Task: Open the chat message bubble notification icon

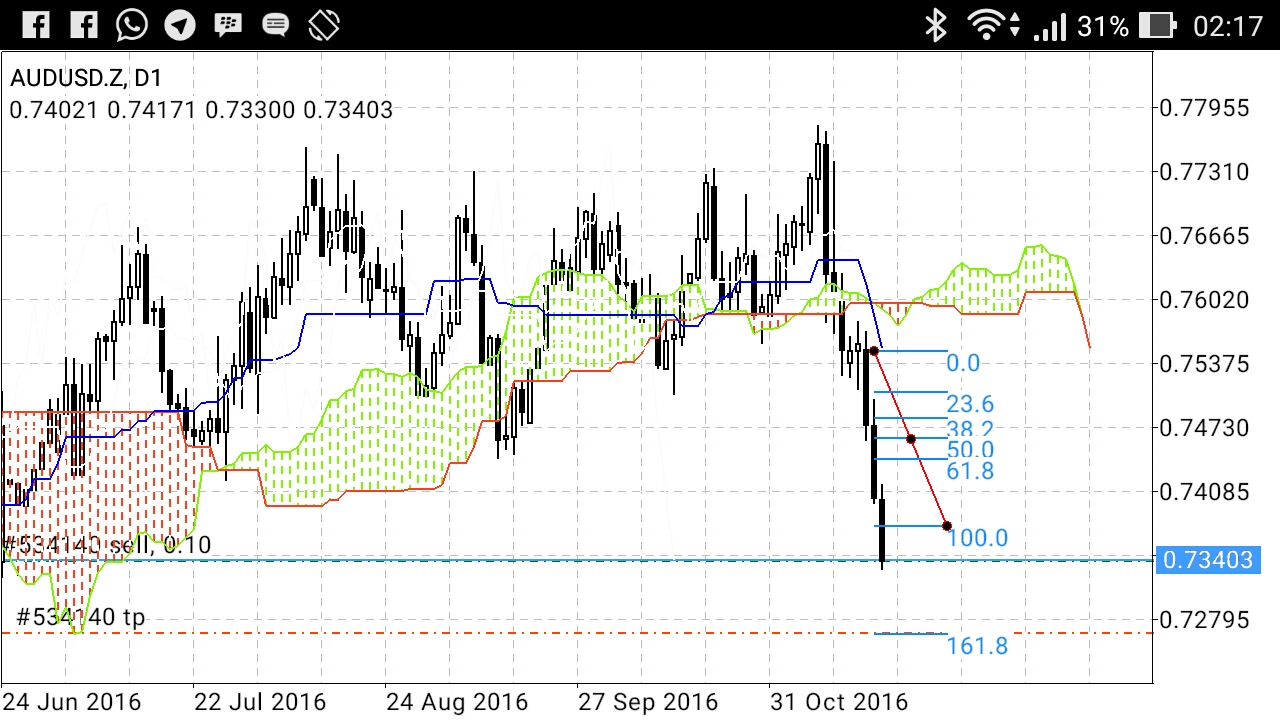Action: pos(276,26)
